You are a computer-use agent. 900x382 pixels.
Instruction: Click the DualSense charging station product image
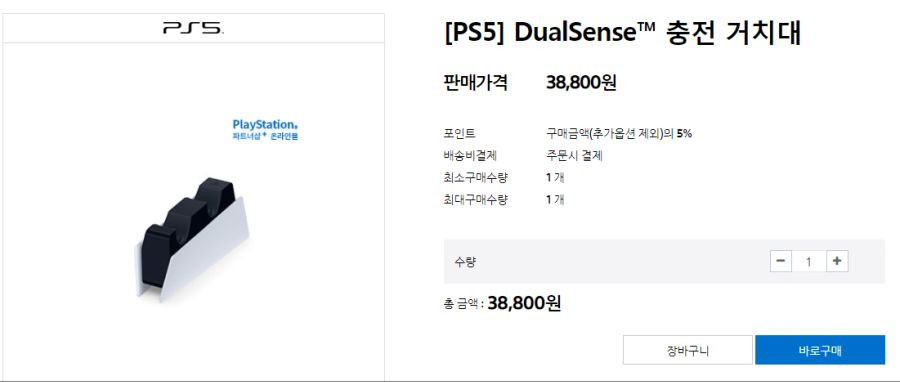(192, 239)
